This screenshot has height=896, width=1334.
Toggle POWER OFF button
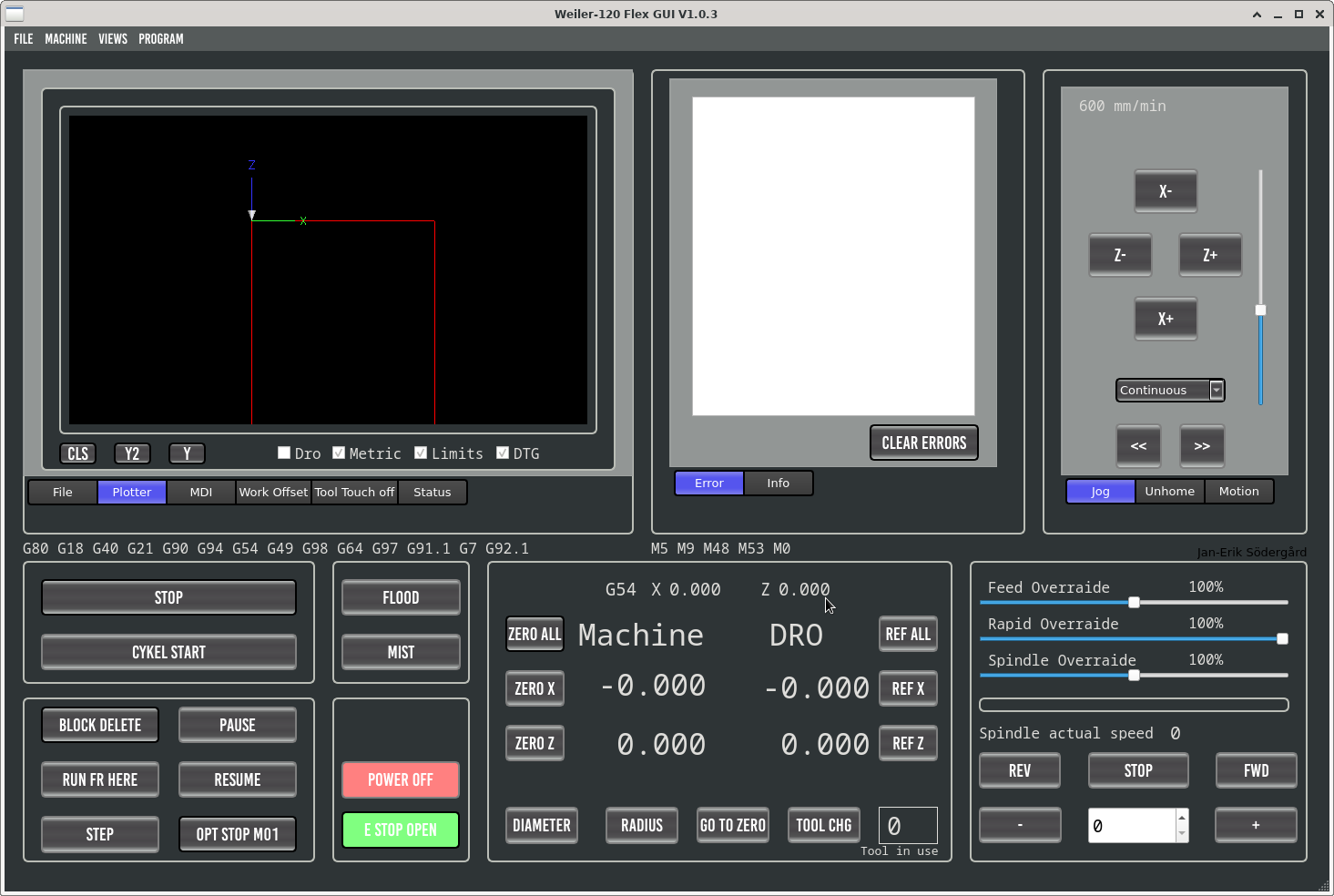401,779
